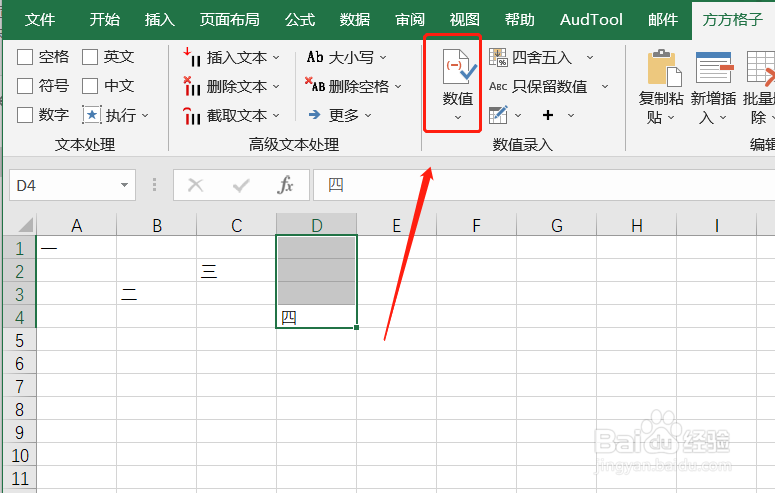Click the 数值 (numeric) document icon
Screen dimensions: 775x493
coord(459,66)
